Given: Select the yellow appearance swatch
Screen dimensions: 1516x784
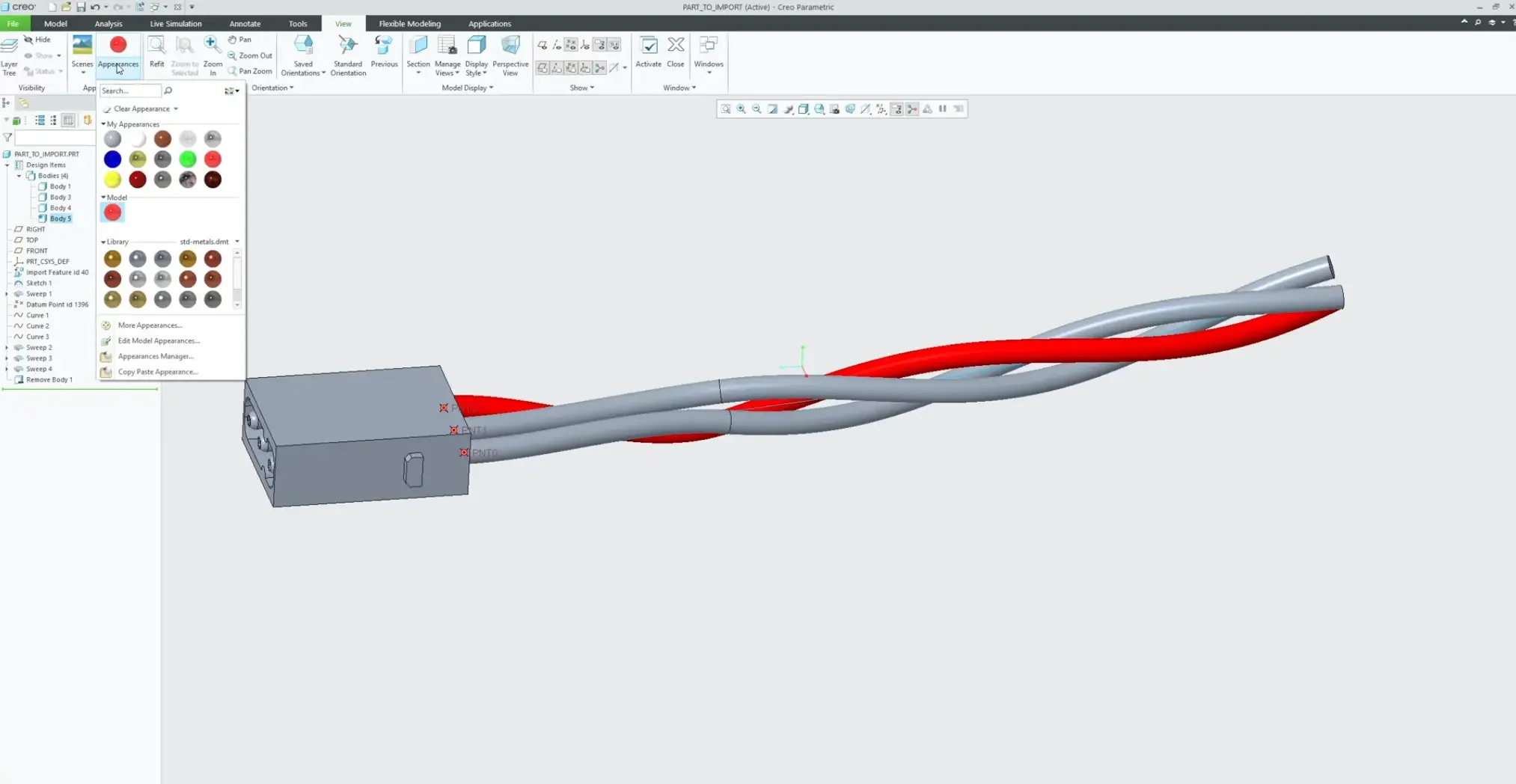Looking at the screenshot, I should click(112, 180).
